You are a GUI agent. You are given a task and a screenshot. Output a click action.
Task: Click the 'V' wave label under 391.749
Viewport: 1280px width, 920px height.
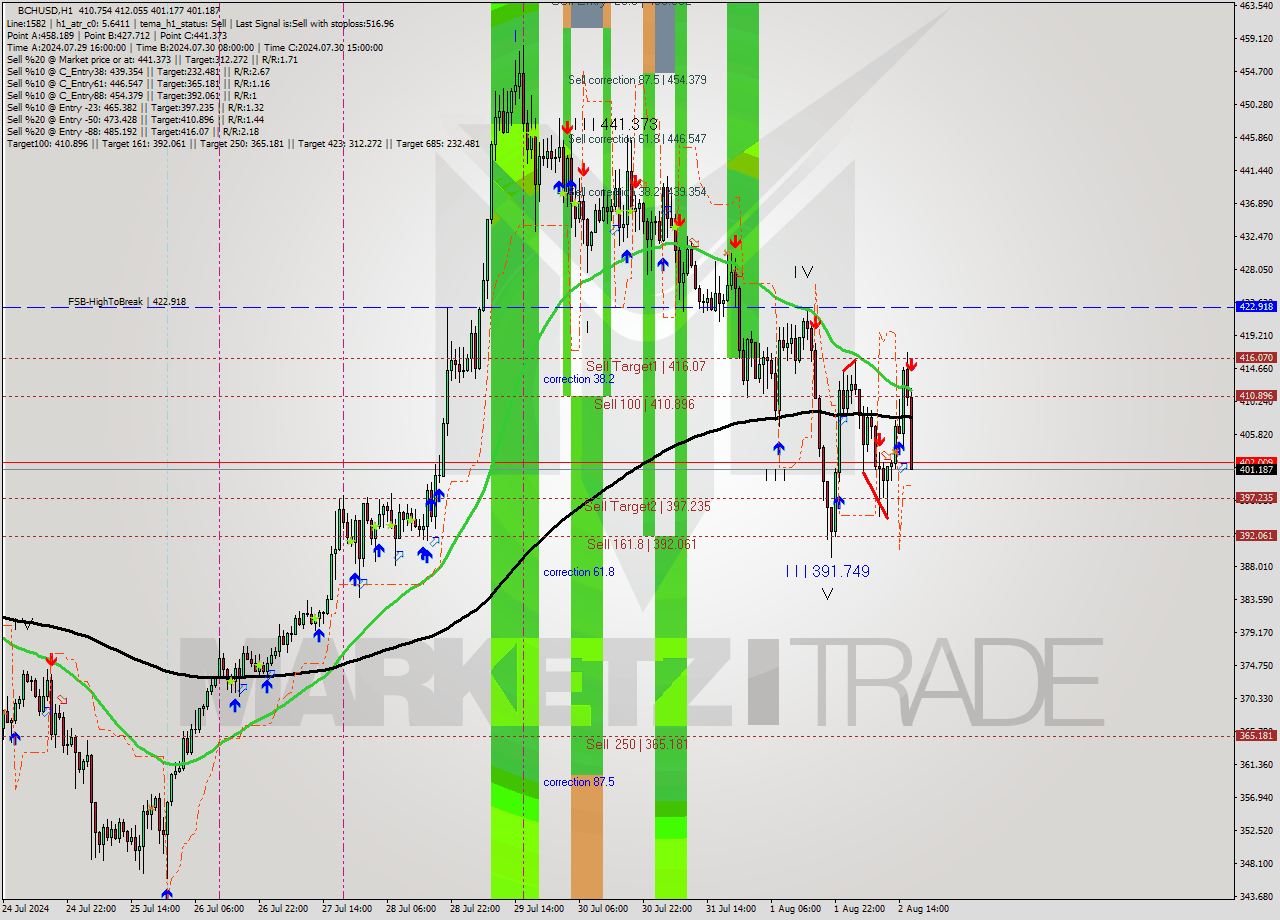[x=827, y=594]
